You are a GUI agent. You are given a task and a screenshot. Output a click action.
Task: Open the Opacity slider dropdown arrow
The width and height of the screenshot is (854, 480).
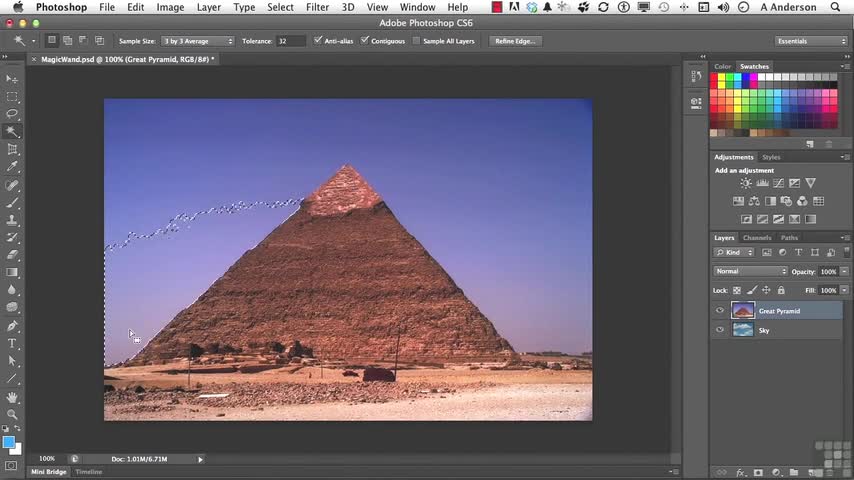[844, 271]
